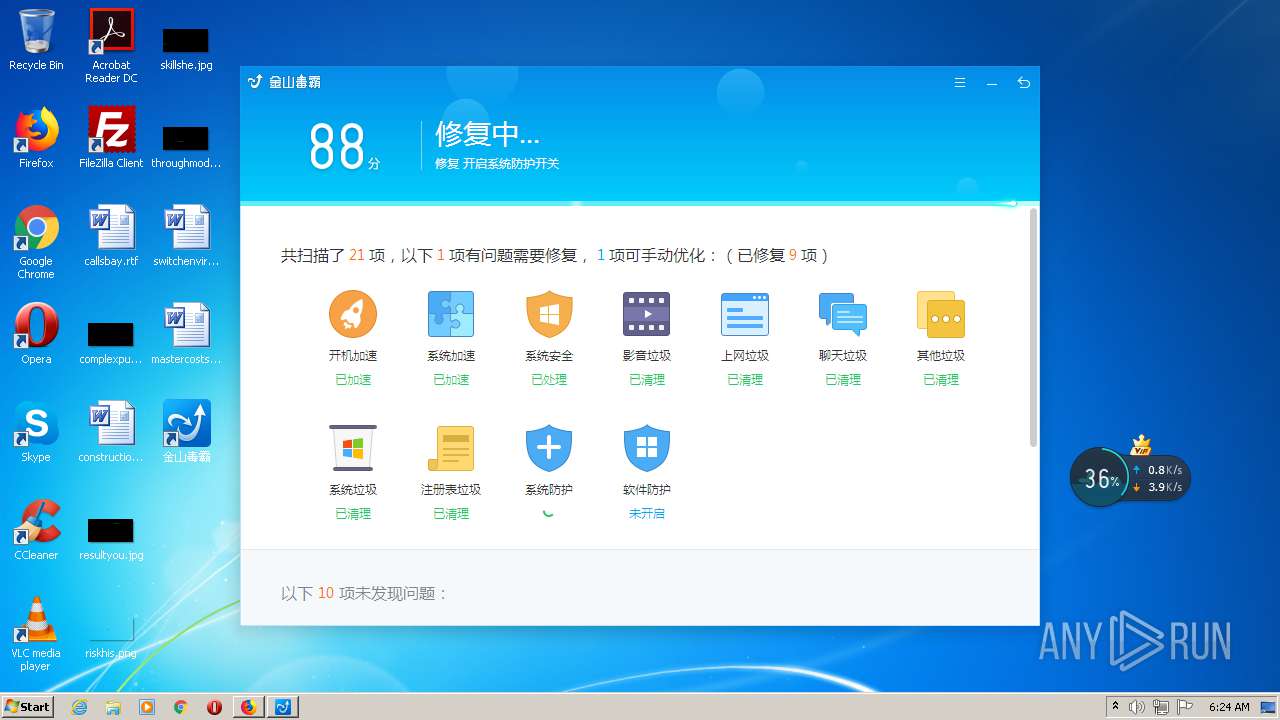Select the 影音垃圾 film icon
Image resolution: width=1280 pixels, height=720 pixels.
click(647, 314)
